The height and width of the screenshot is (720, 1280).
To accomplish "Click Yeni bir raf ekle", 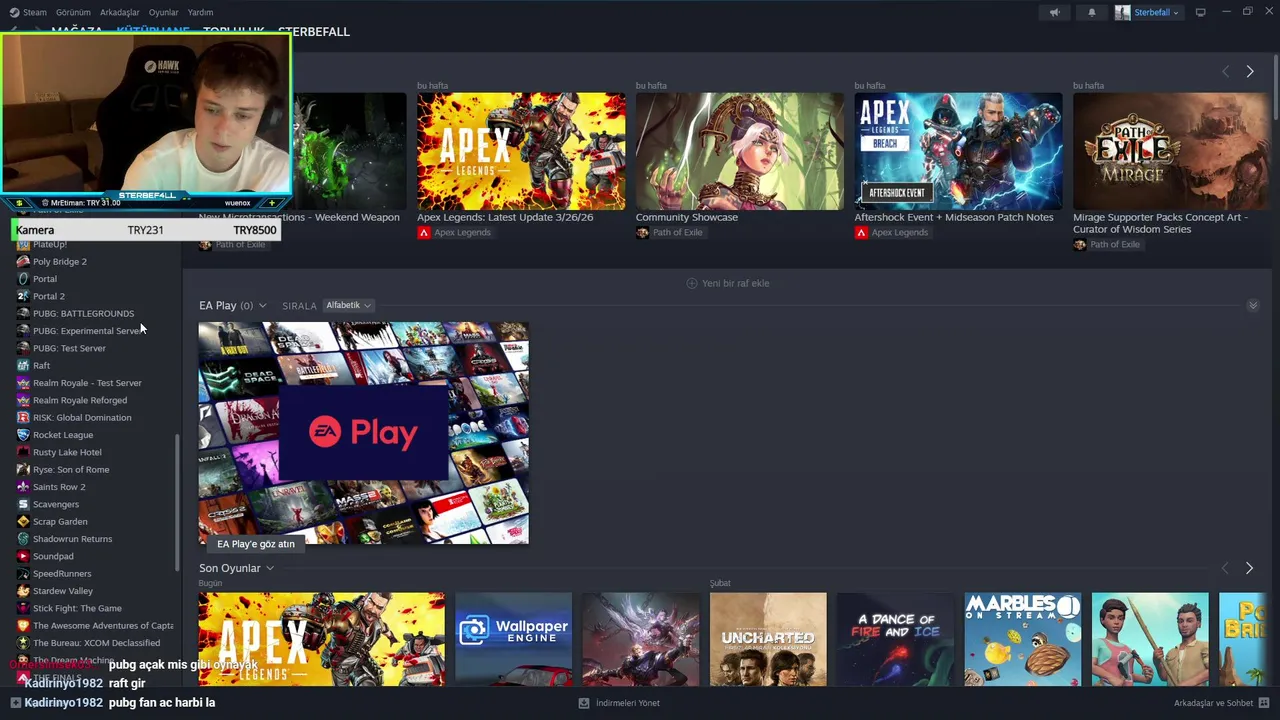I will click(735, 283).
